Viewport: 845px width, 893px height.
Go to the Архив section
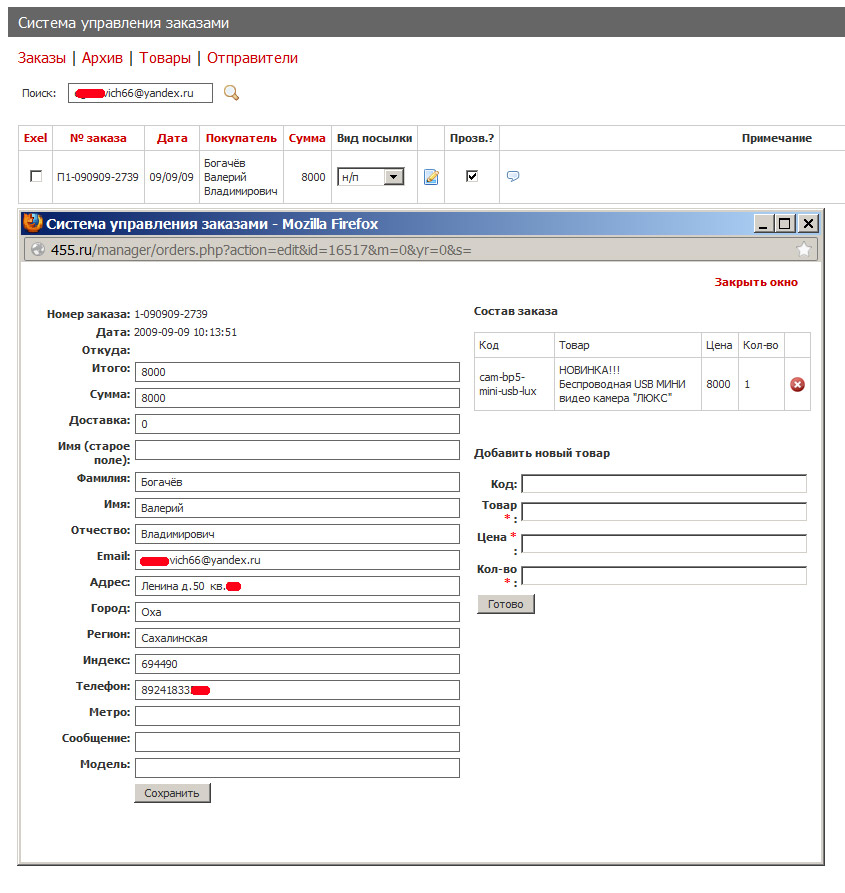click(x=102, y=58)
